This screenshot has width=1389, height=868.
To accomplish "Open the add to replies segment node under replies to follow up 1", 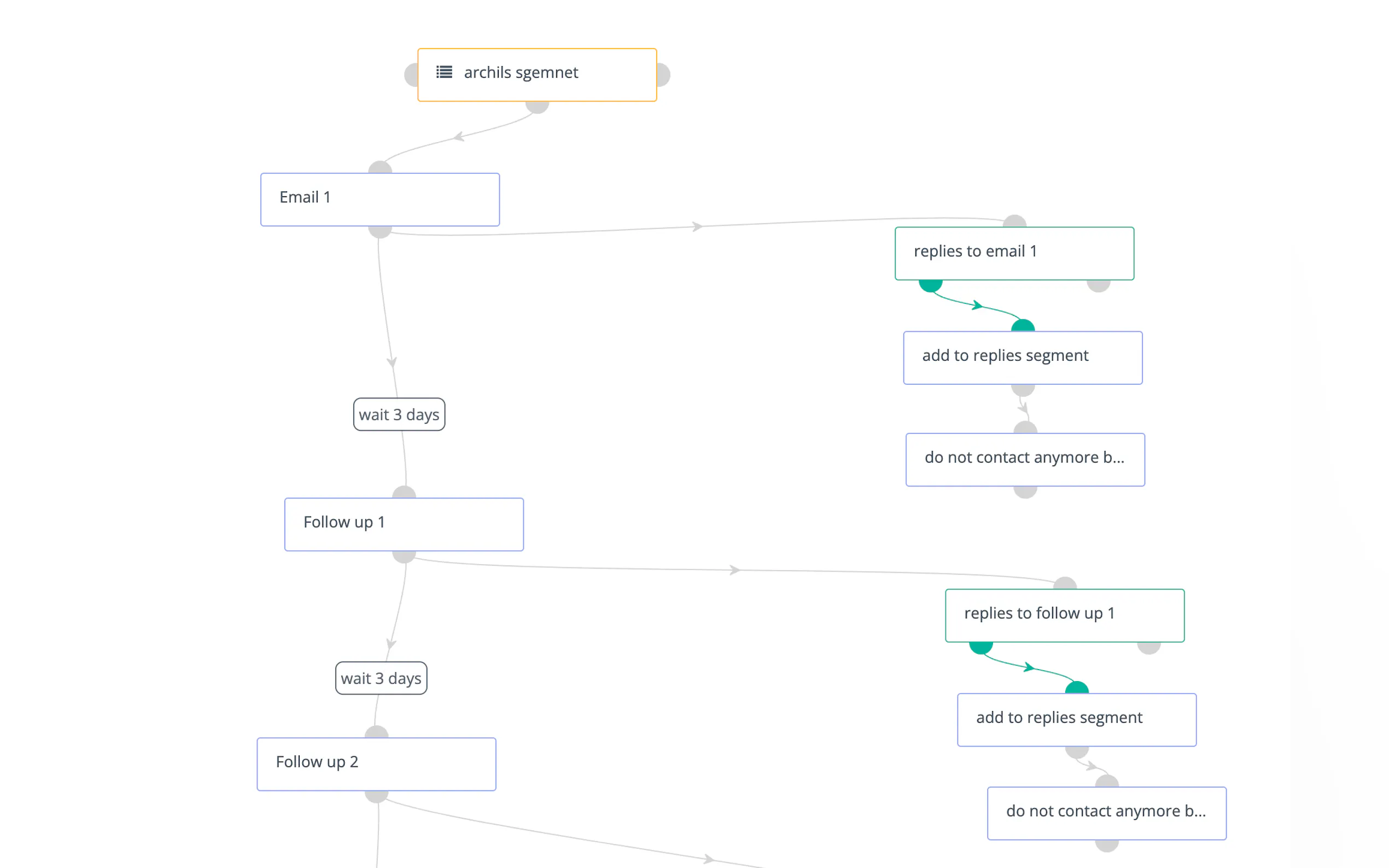I will pyautogui.click(x=1077, y=720).
